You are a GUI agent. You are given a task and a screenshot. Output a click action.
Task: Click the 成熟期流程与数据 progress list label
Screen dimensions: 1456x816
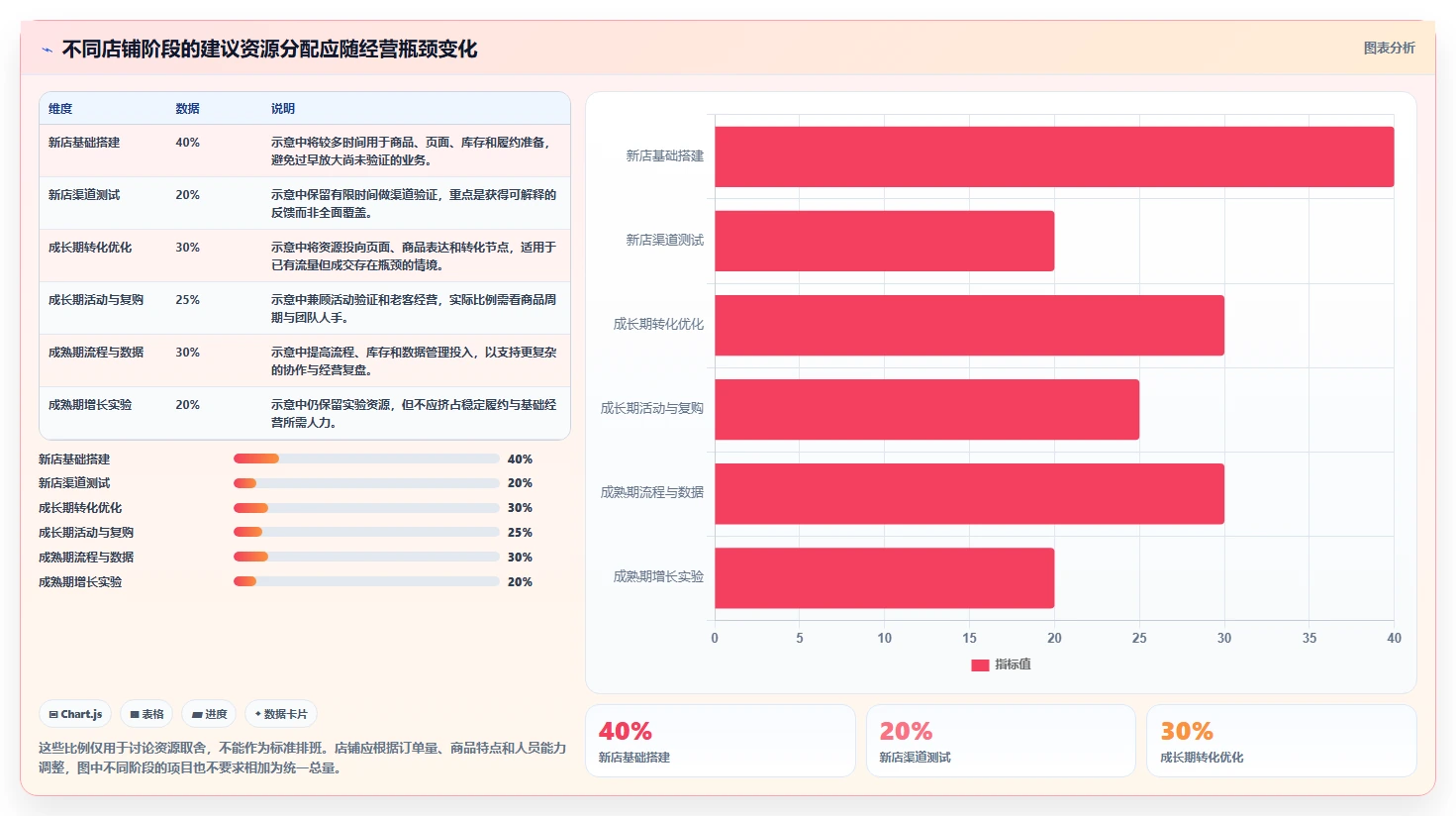[86, 558]
